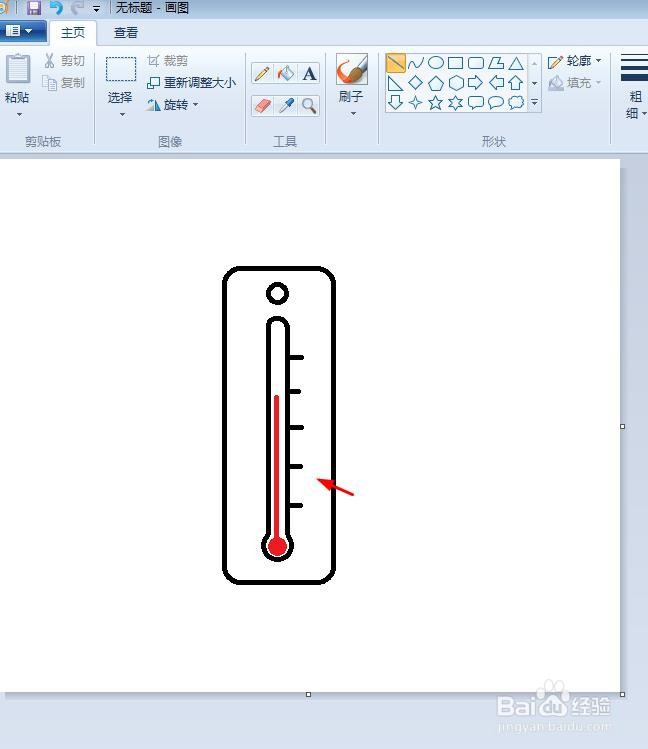Select the Four-point star shape

click(x=416, y=103)
